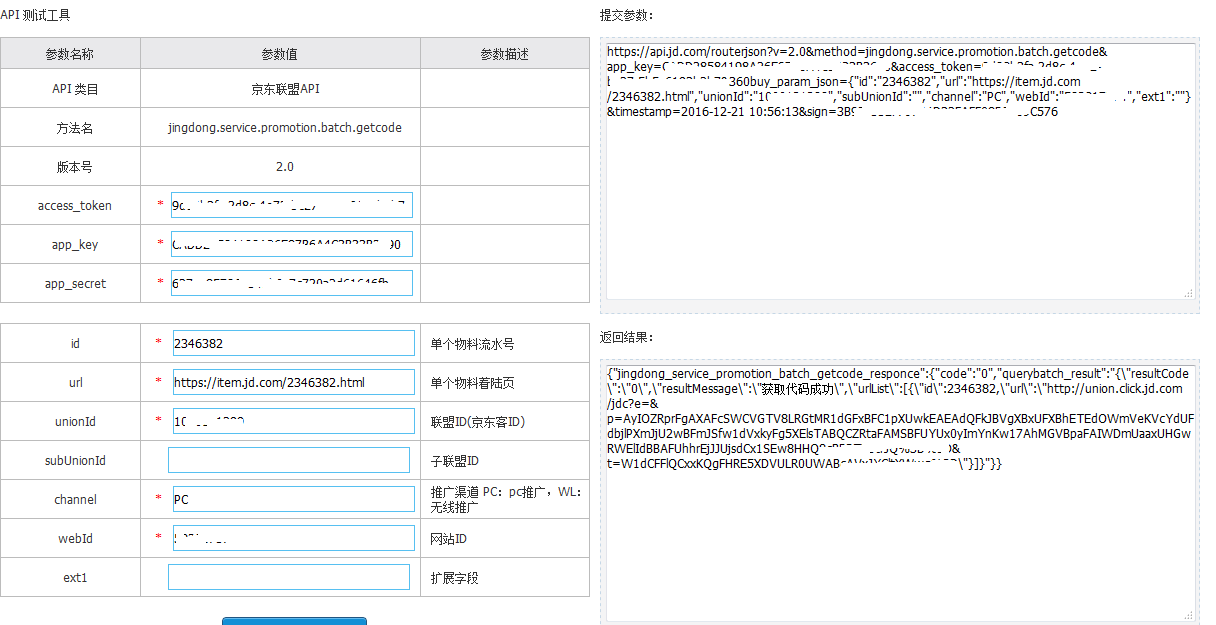Click the method name jingdong.service.promotion.batch.getcode

coord(285,128)
